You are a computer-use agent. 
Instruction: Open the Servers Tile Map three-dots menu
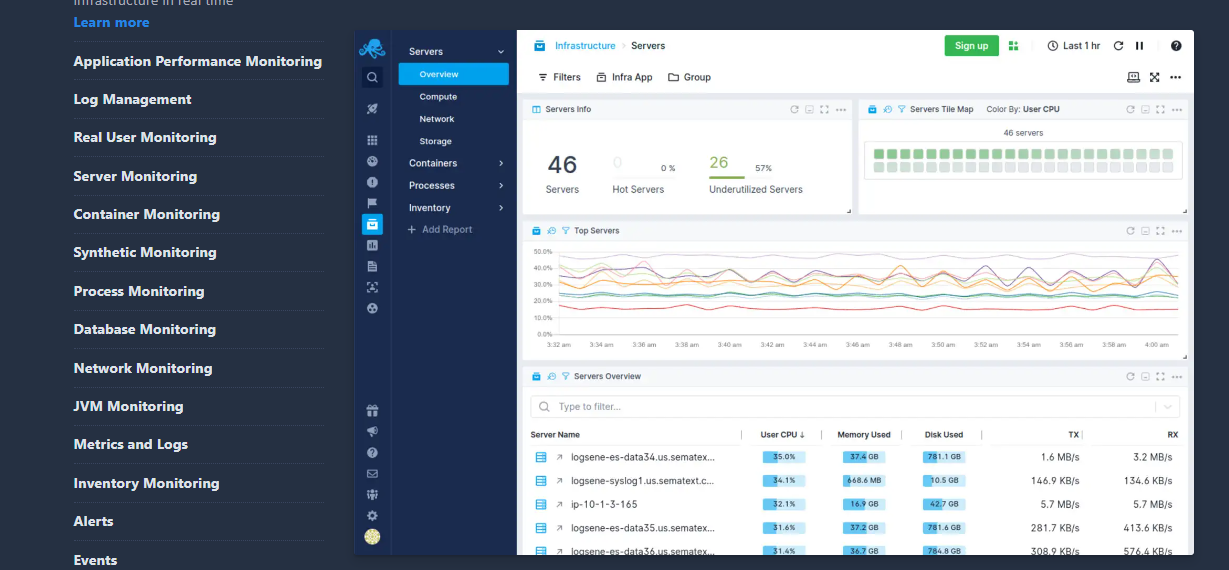(1176, 109)
